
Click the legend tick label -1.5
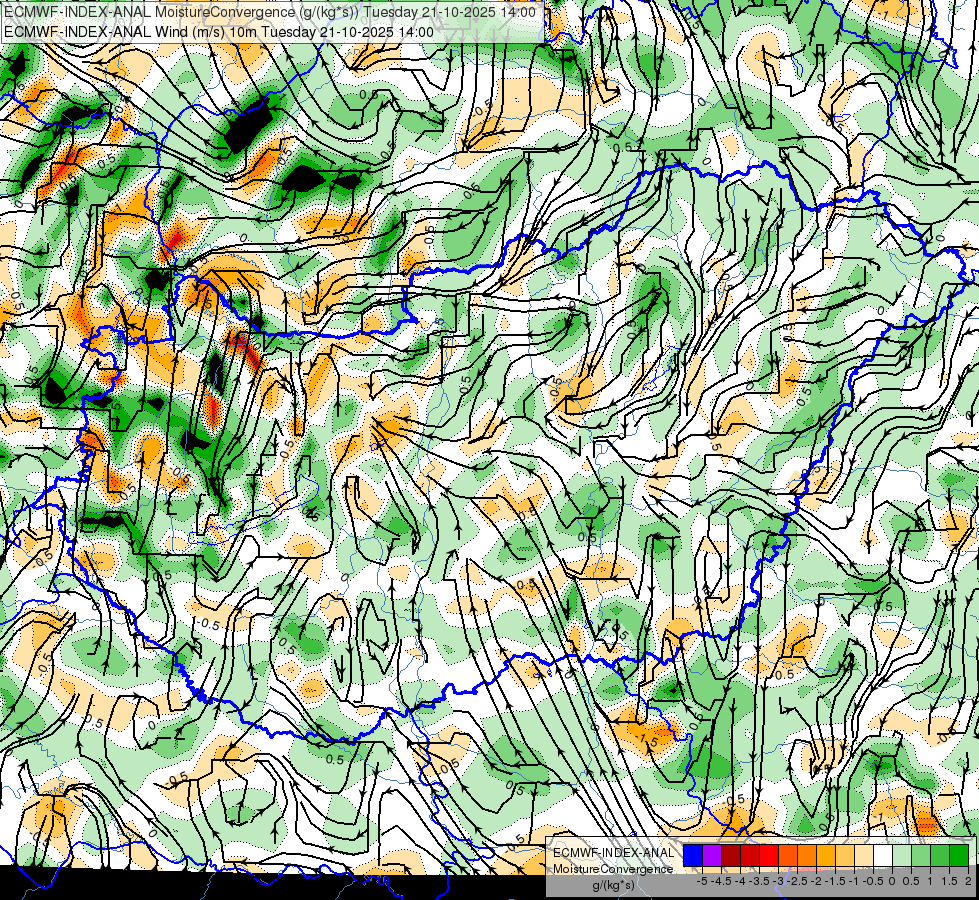[835, 881]
